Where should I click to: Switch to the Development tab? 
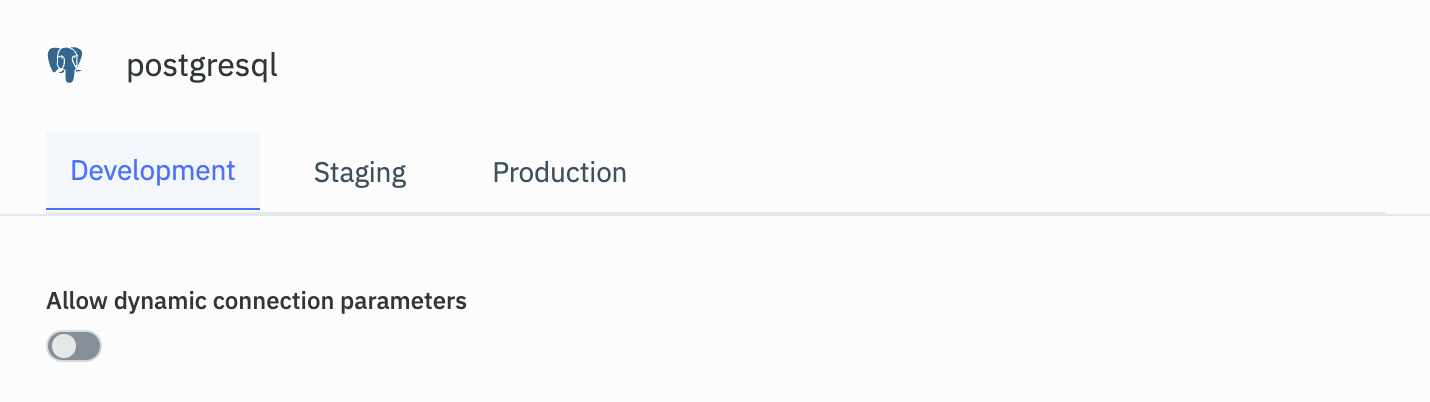(153, 171)
